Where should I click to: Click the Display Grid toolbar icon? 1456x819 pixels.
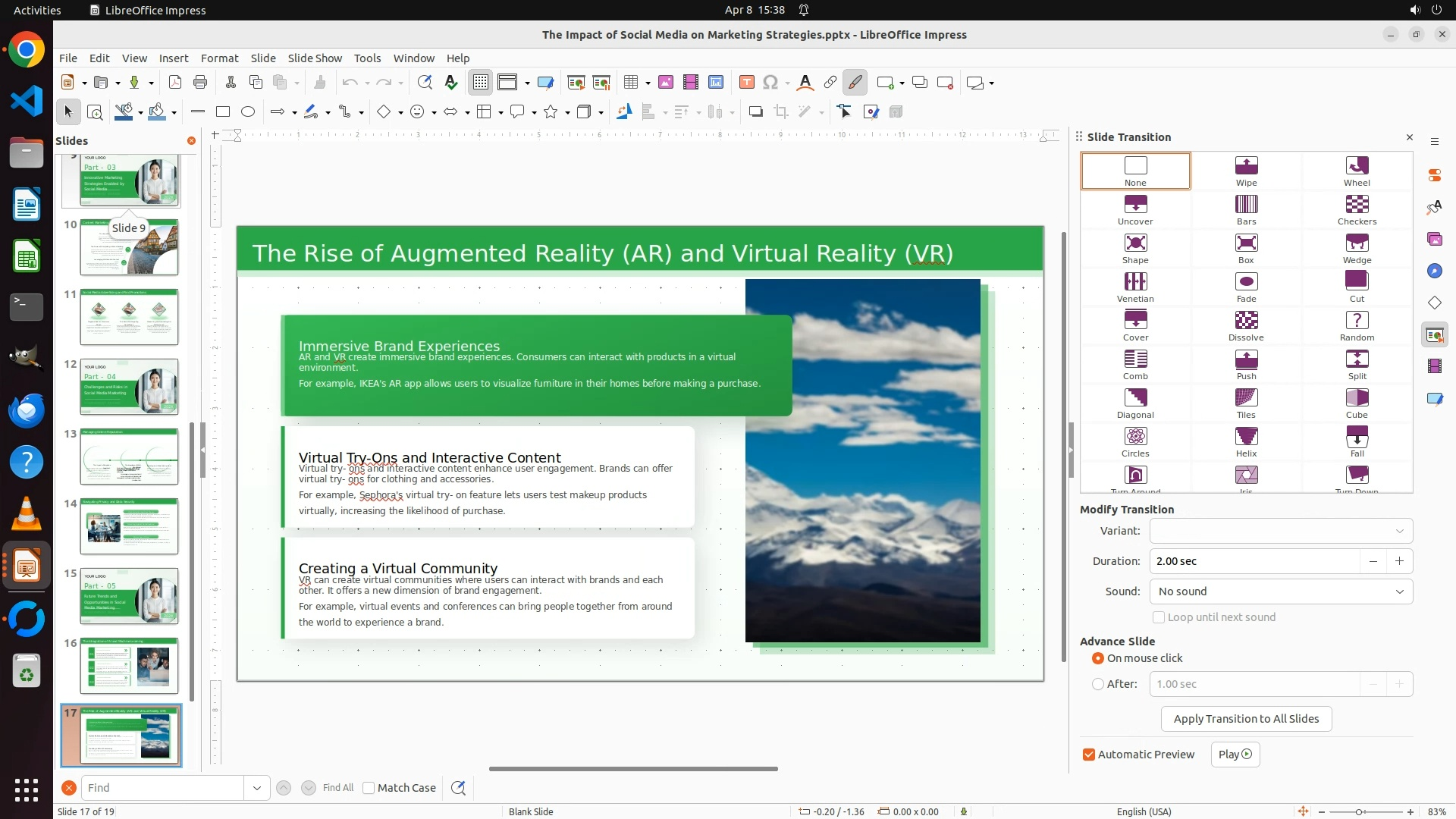point(481,83)
